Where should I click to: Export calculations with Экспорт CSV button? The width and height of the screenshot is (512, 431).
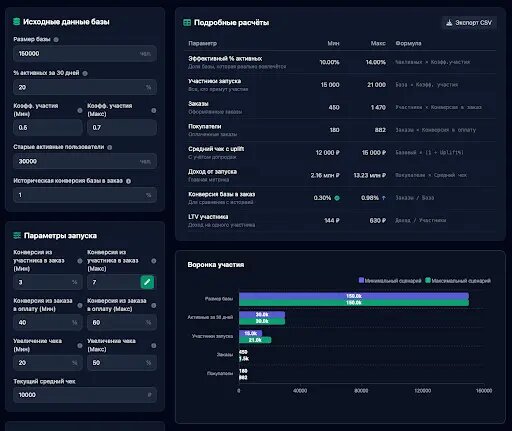click(x=469, y=23)
